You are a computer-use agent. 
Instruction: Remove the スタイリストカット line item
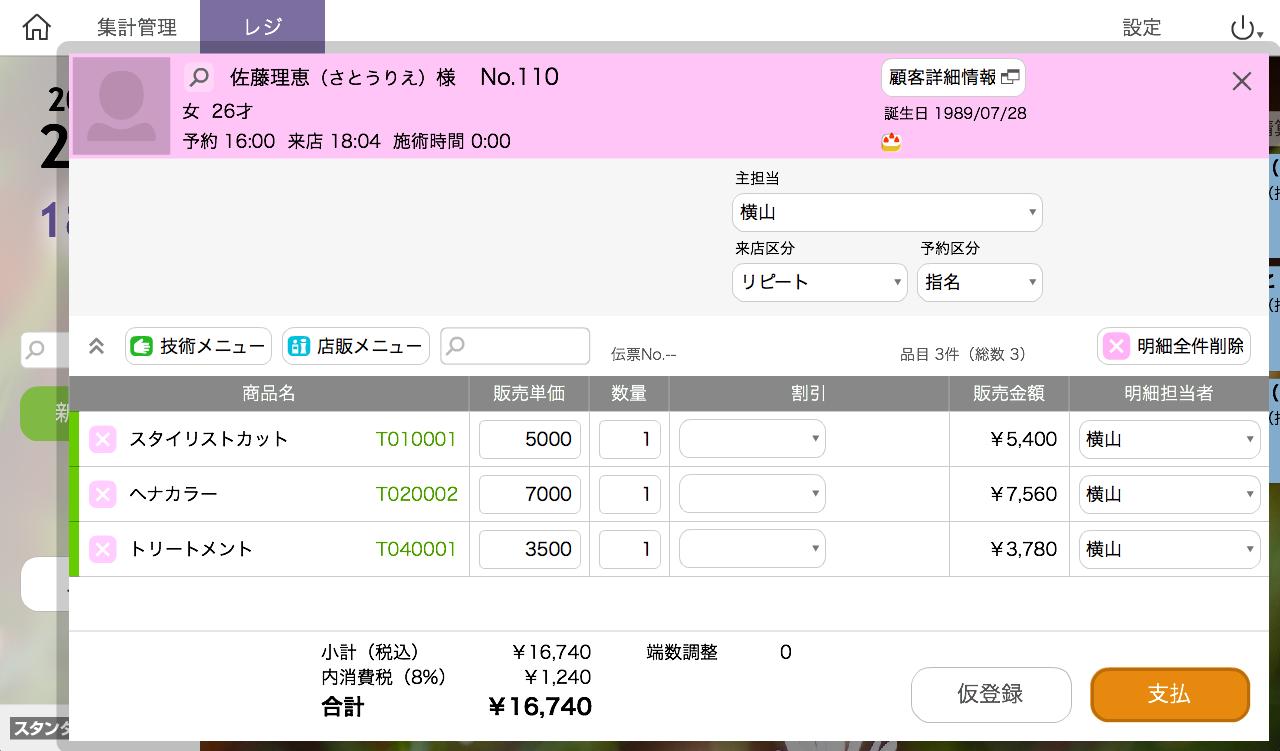tap(103, 439)
